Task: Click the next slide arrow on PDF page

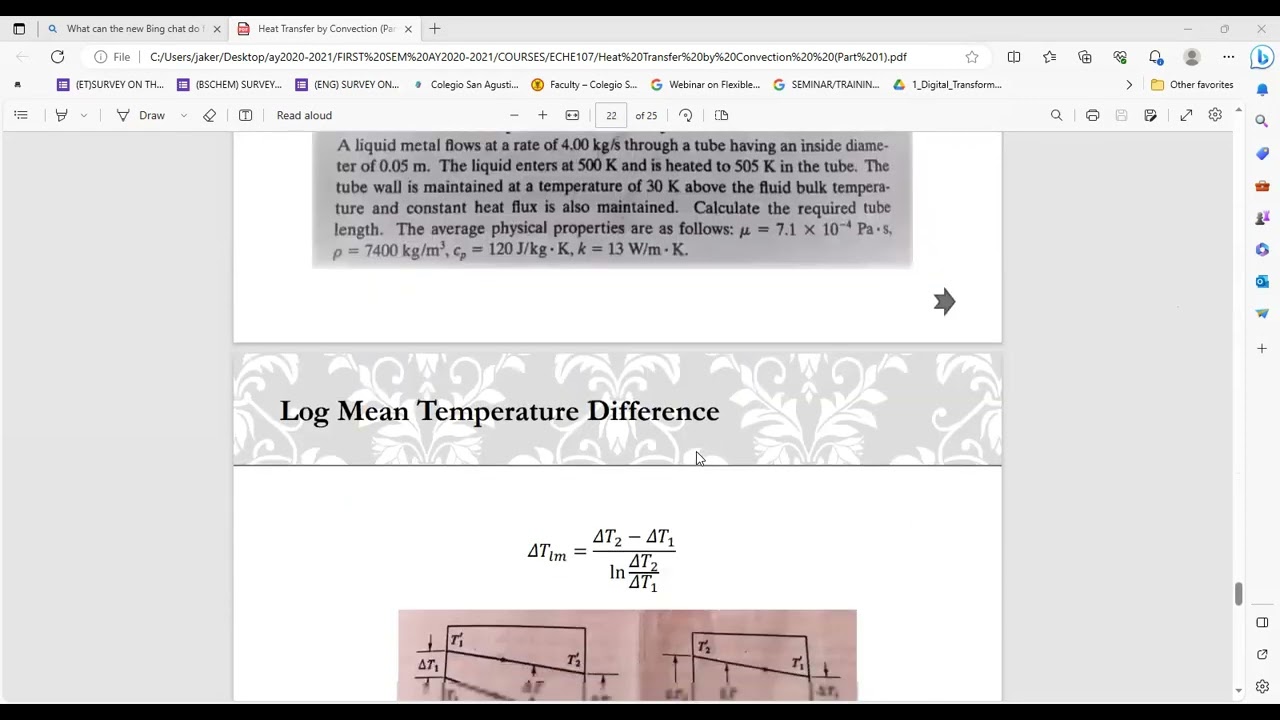Action: point(944,301)
